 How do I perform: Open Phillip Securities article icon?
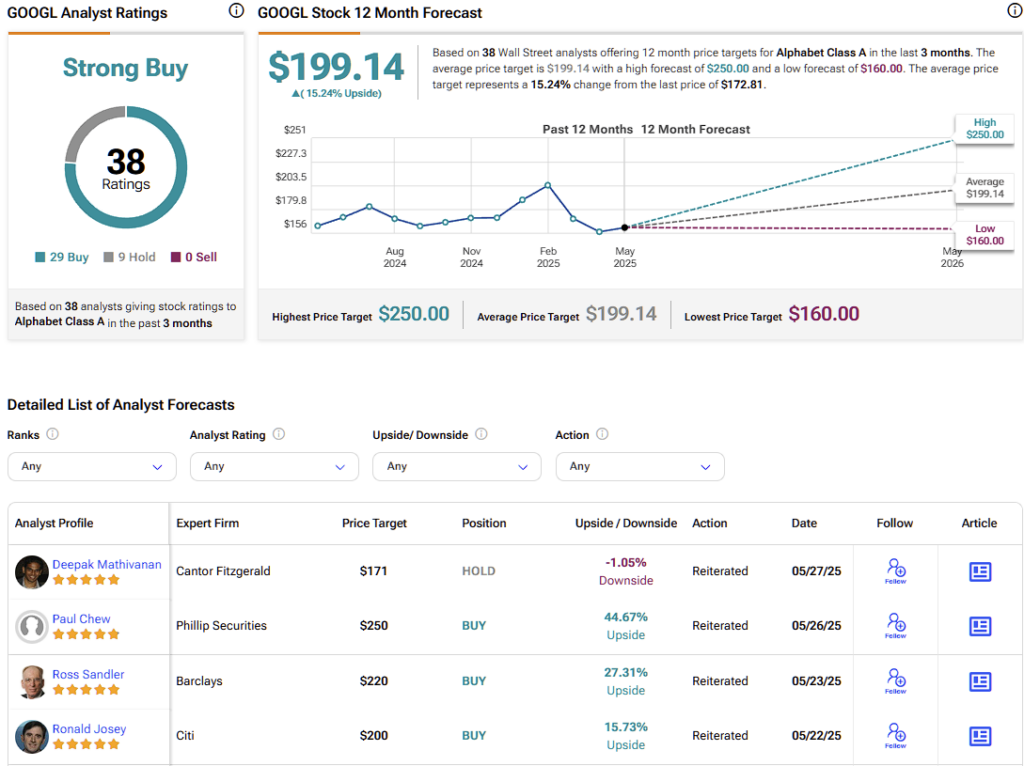[x=980, y=626]
